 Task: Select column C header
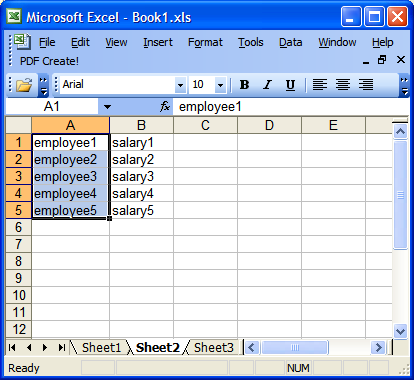click(205, 125)
